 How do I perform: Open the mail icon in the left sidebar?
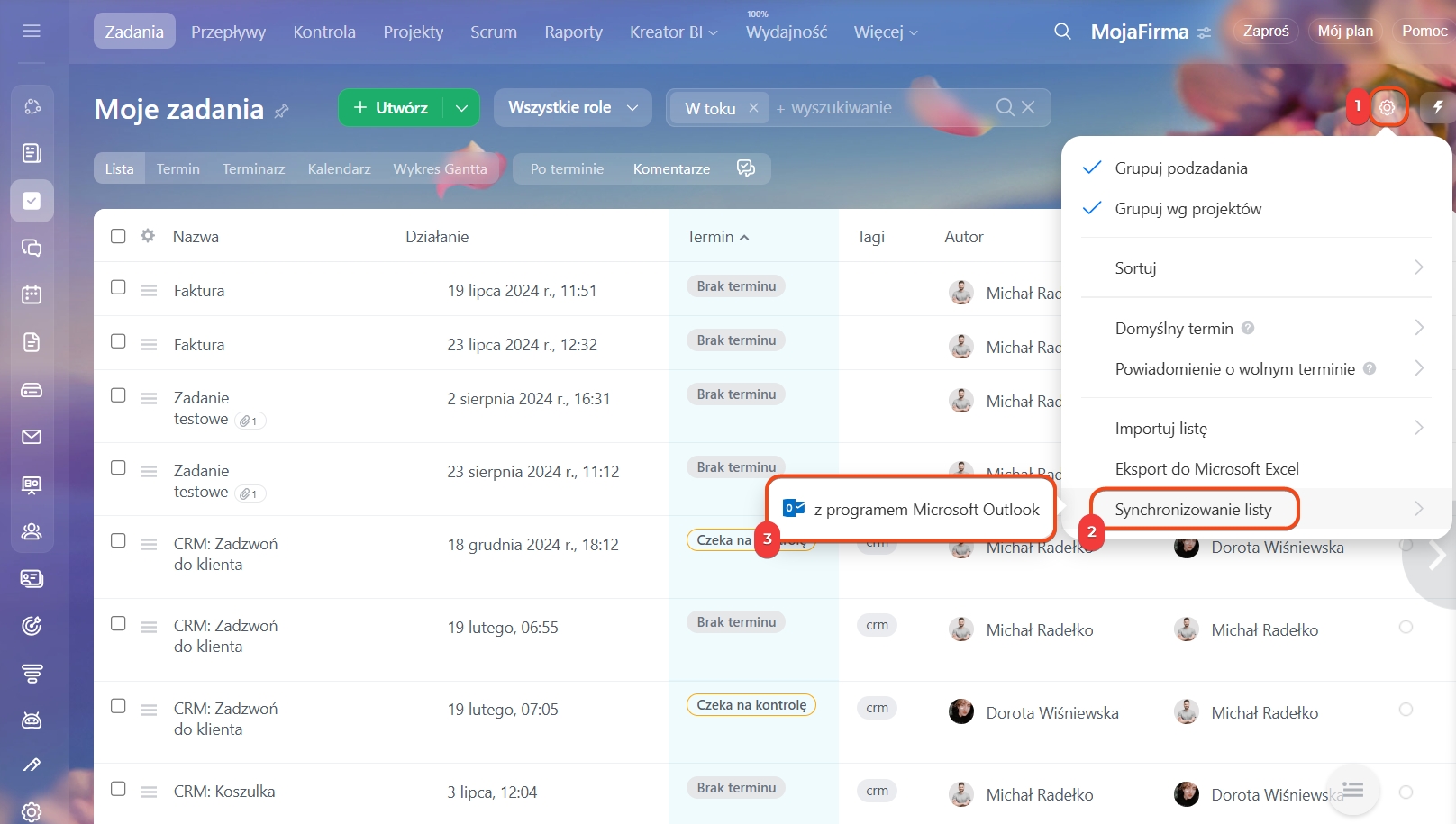click(32, 437)
